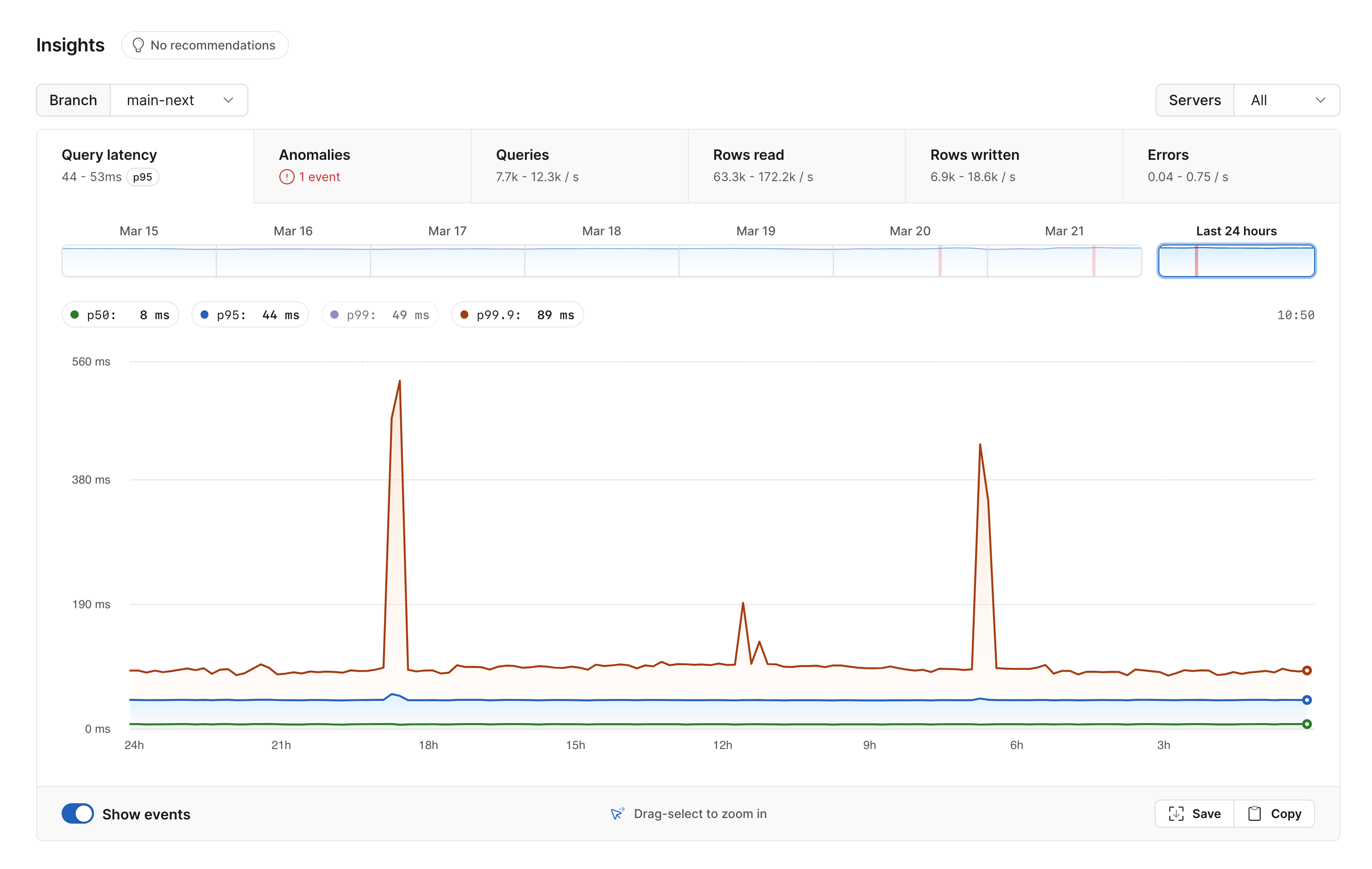Click the Save button
The height and width of the screenshot is (869, 1372).
coord(1197,812)
